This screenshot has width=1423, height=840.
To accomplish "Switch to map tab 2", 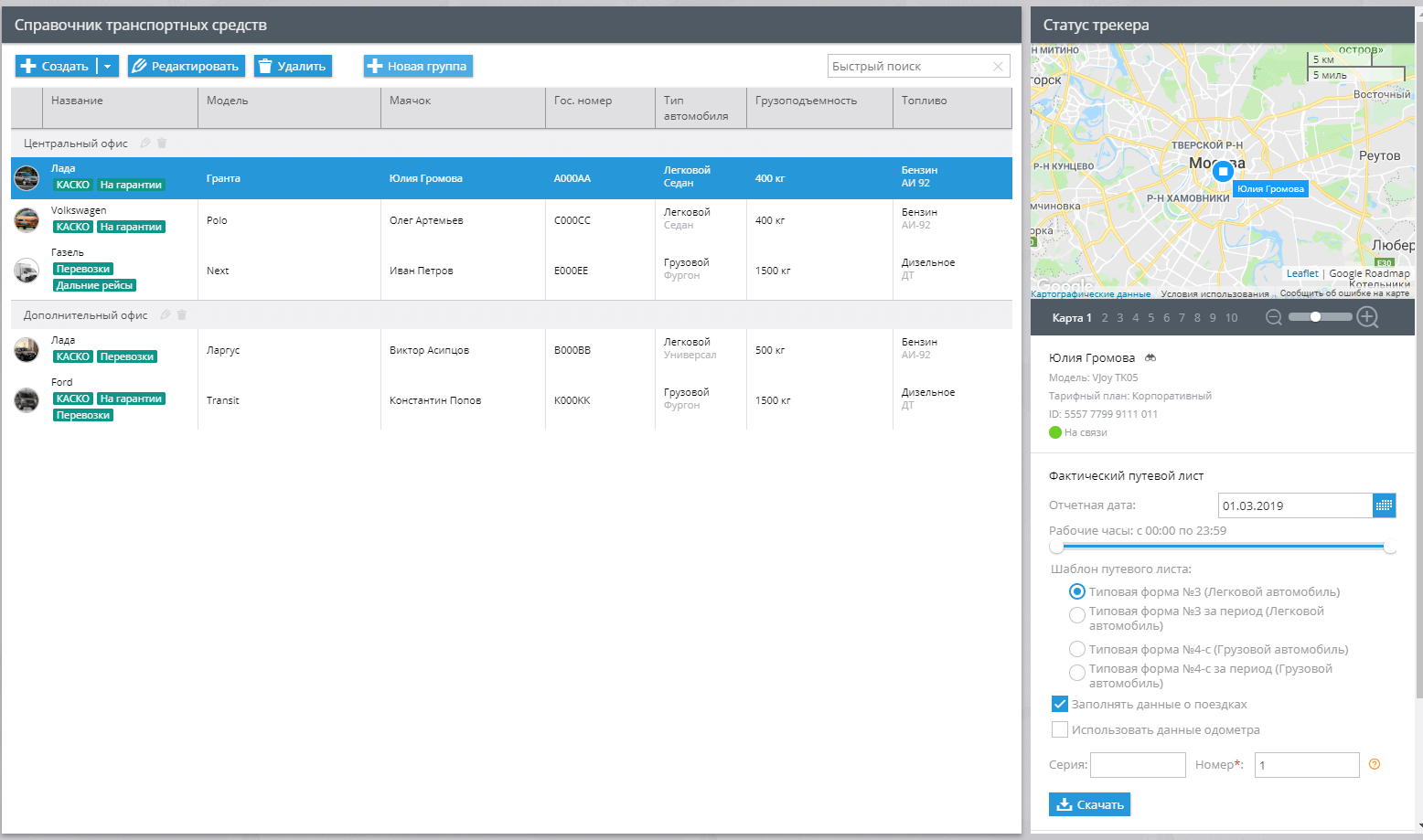I will (1105, 318).
